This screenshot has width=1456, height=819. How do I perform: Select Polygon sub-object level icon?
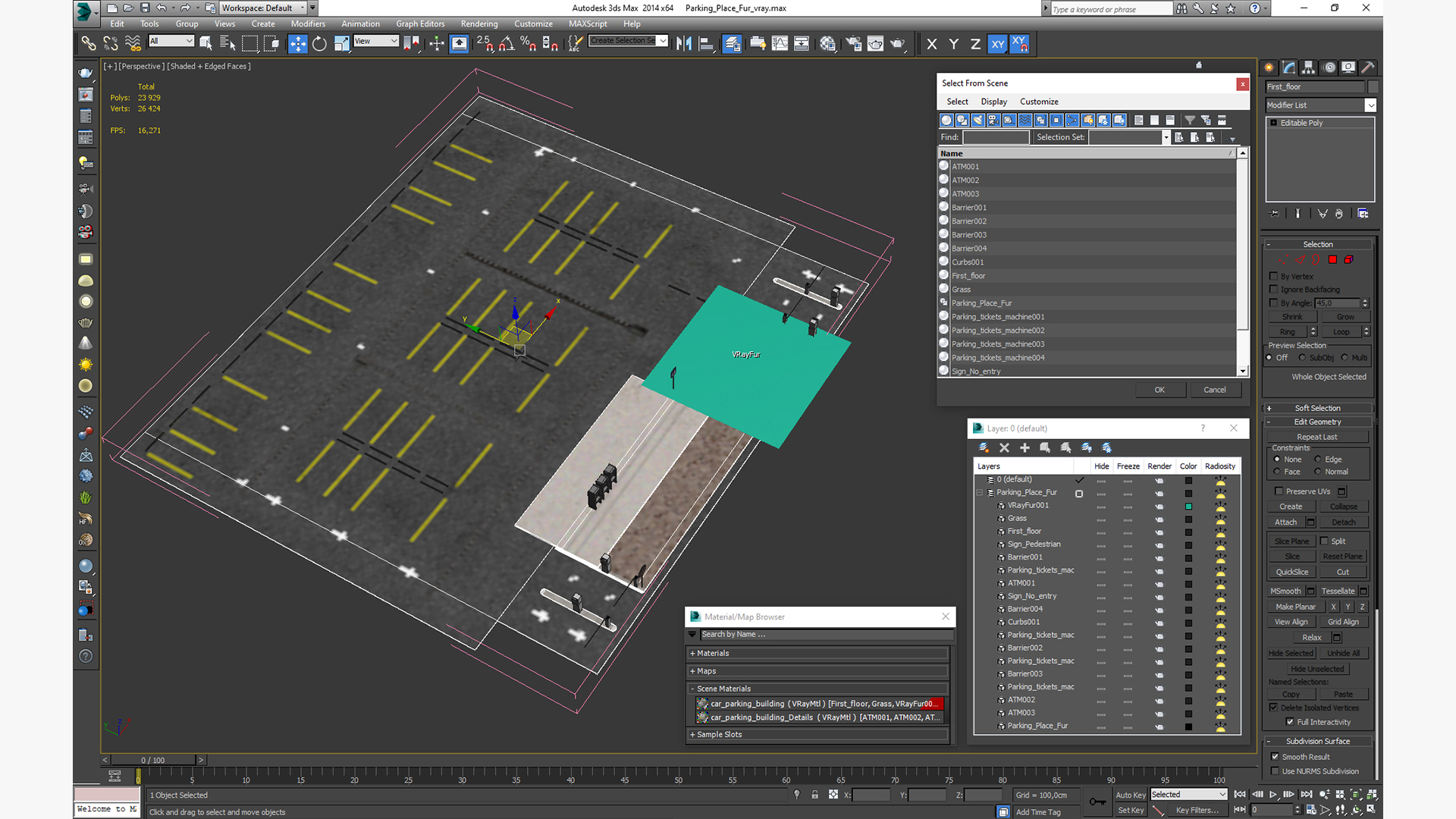click(x=1332, y=260)
